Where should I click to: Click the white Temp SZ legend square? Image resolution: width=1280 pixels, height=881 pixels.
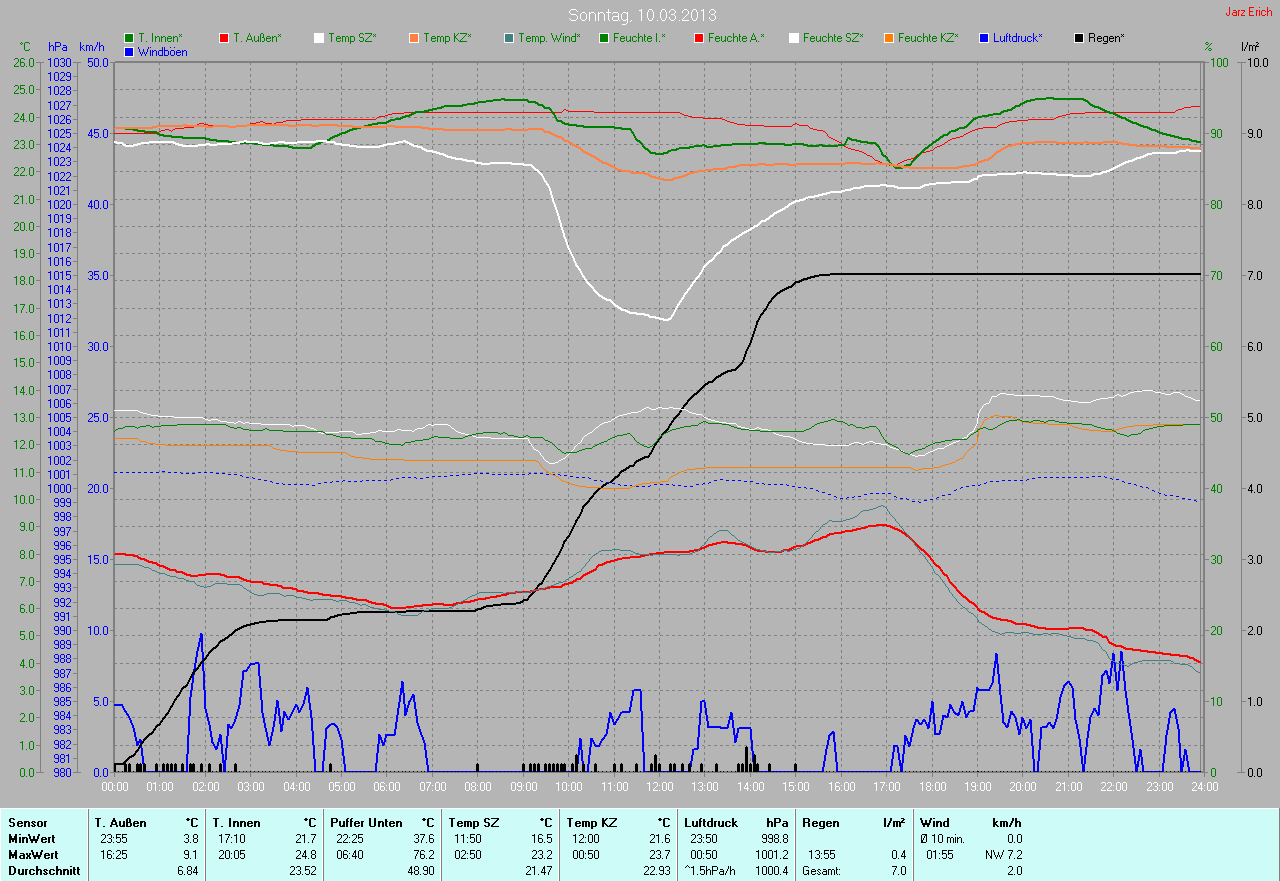point(319,38)
